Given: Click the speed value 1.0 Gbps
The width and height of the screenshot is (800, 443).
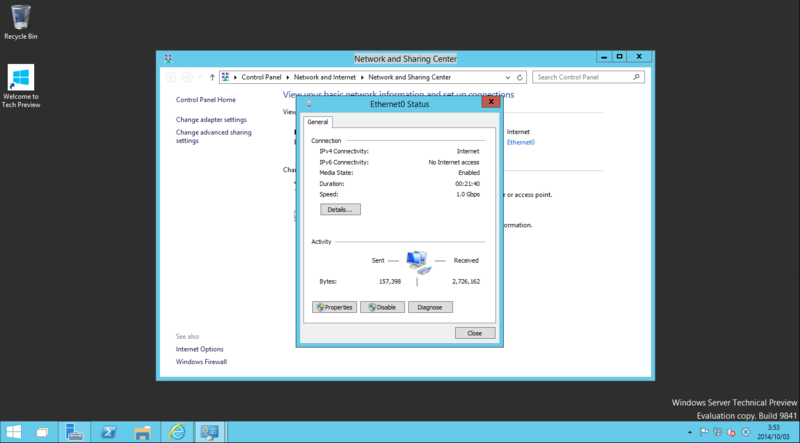Looking at the screenshot, I should pyautogui.click(x=468, y=194).
